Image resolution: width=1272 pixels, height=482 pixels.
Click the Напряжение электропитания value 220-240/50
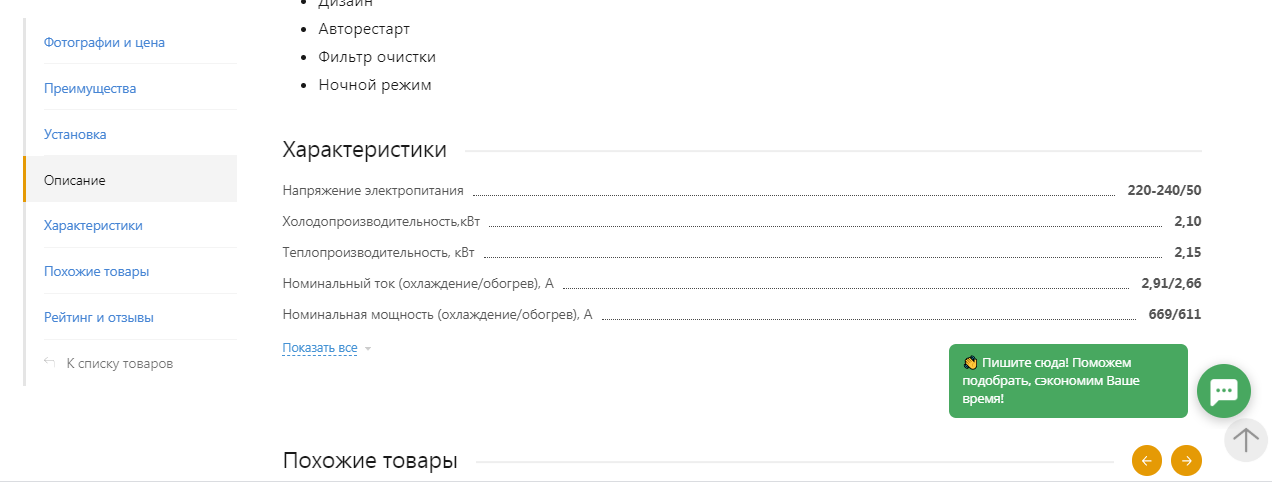click(1164, 190)
